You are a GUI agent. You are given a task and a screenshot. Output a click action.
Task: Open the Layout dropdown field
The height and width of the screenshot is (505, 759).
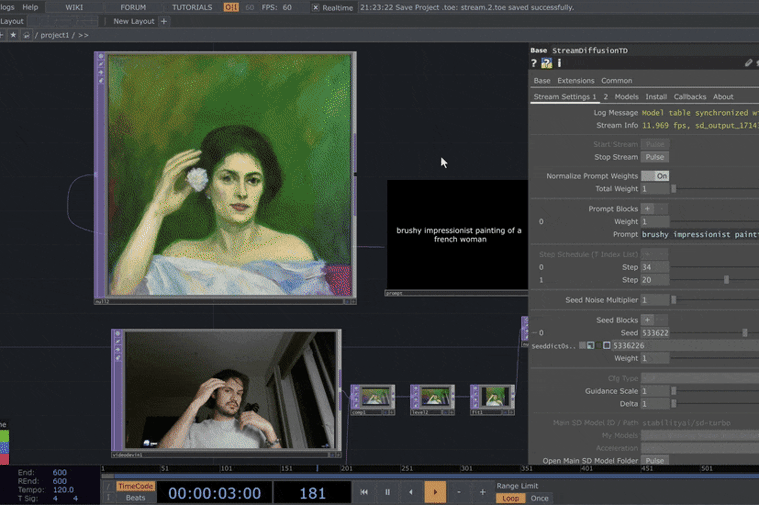tap(63, 21)
